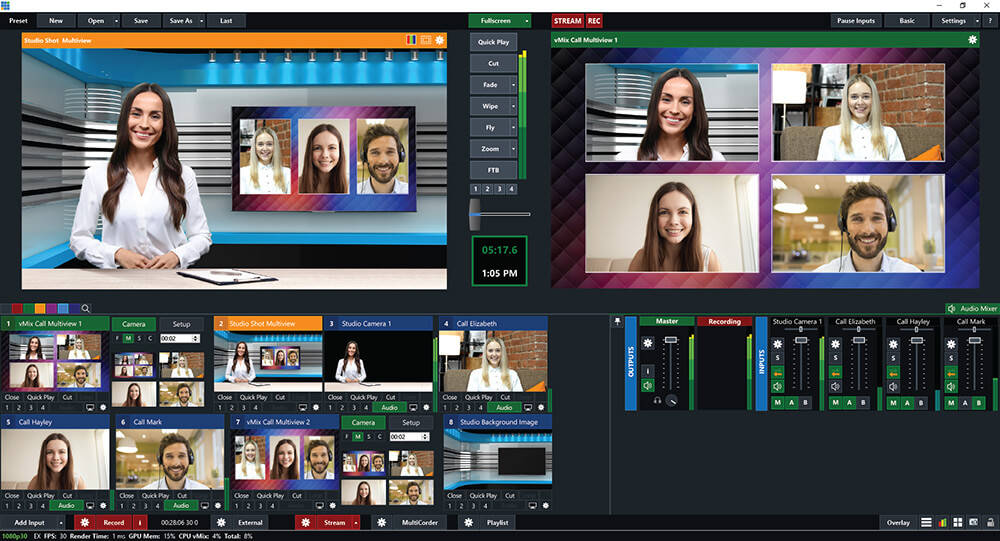Expand the Fullscreen dropdown arrow
1000x541 pixels.
(x=527, y=20)
